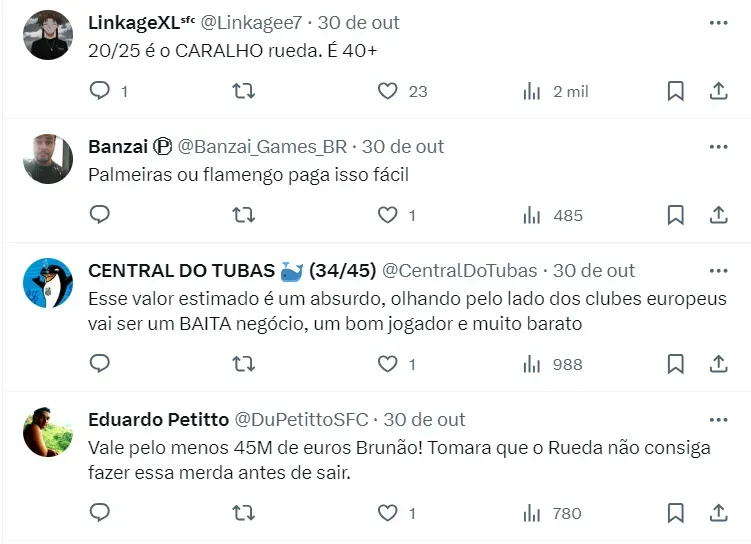Share LinkageXL's tweet
Screen dimensions: 751x544
pyautogui.click(x=718, y=91)
